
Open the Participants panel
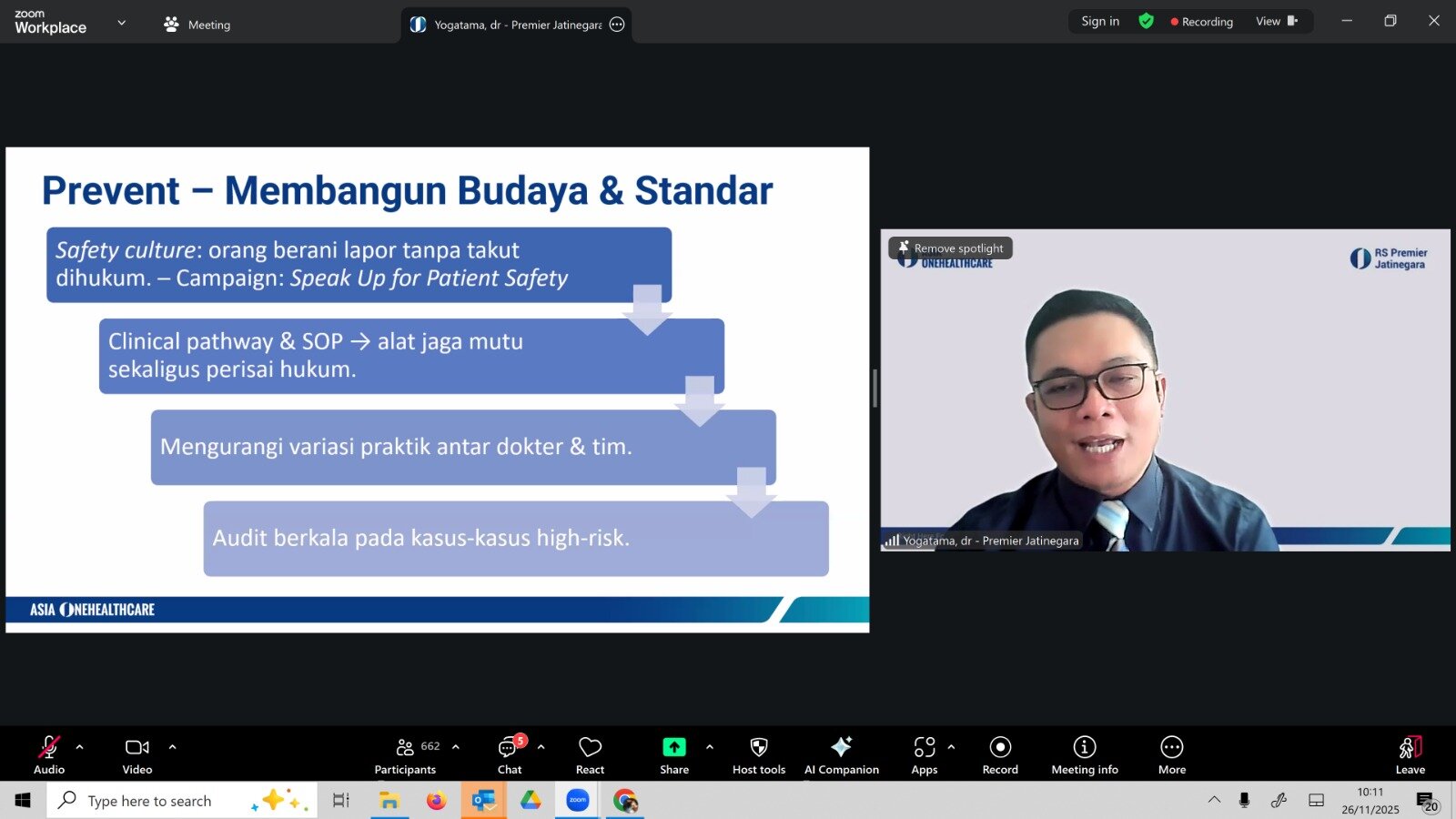click(x=406, y=754)
